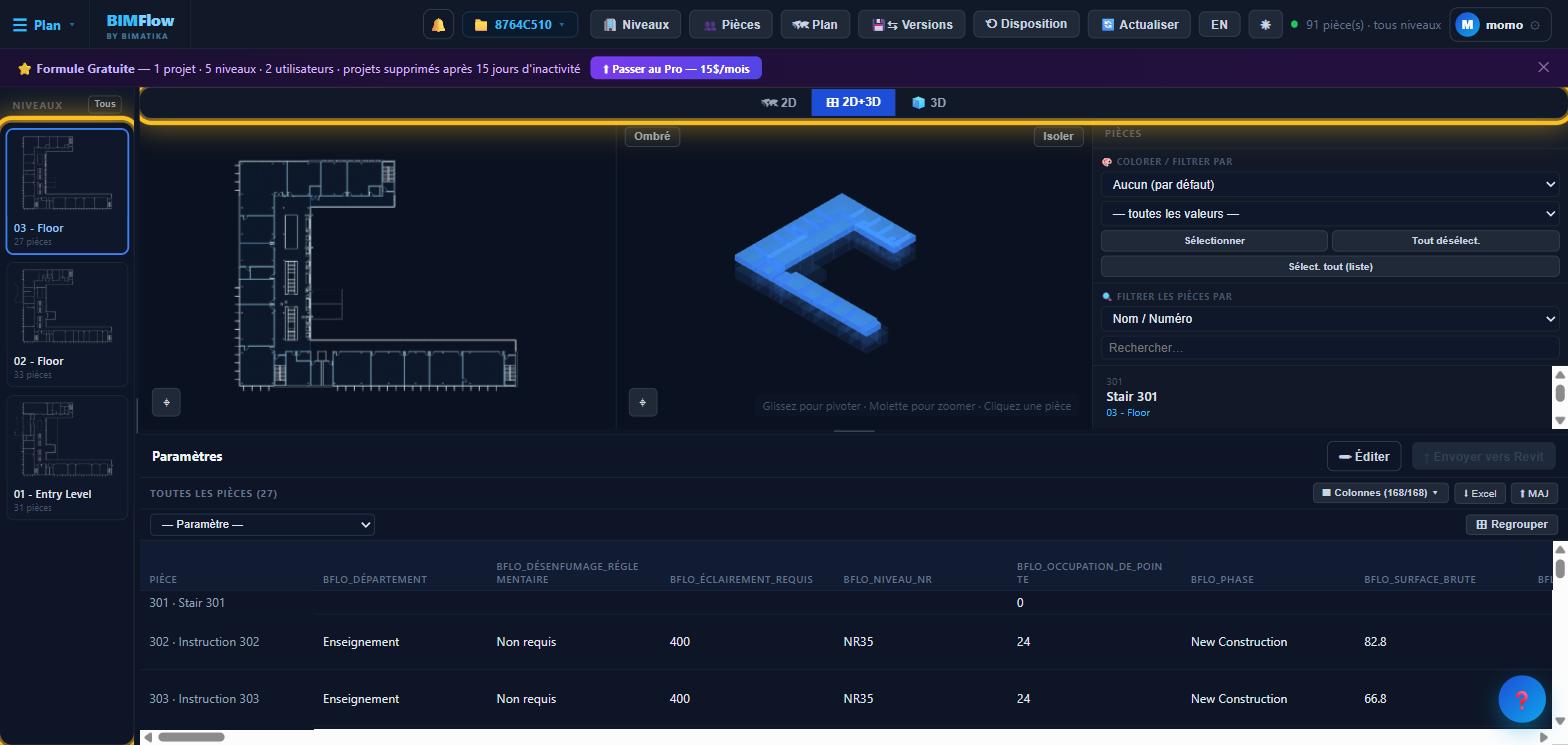1568x745 pixels.
Task: Toggle Ombré shading mode
Action: point(653,136)
